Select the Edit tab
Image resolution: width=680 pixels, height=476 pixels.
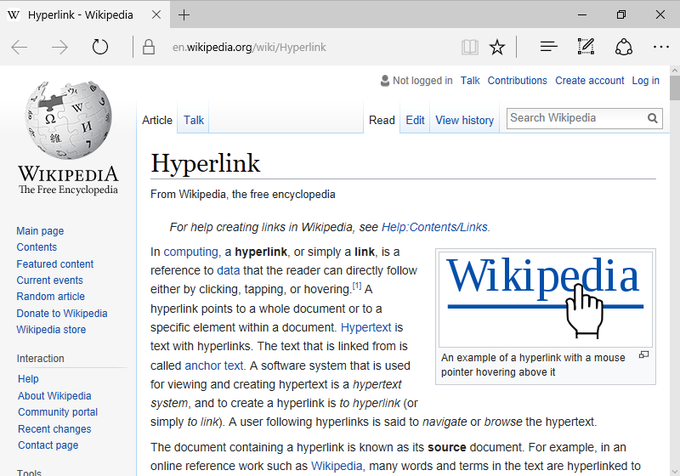point(414,120)
